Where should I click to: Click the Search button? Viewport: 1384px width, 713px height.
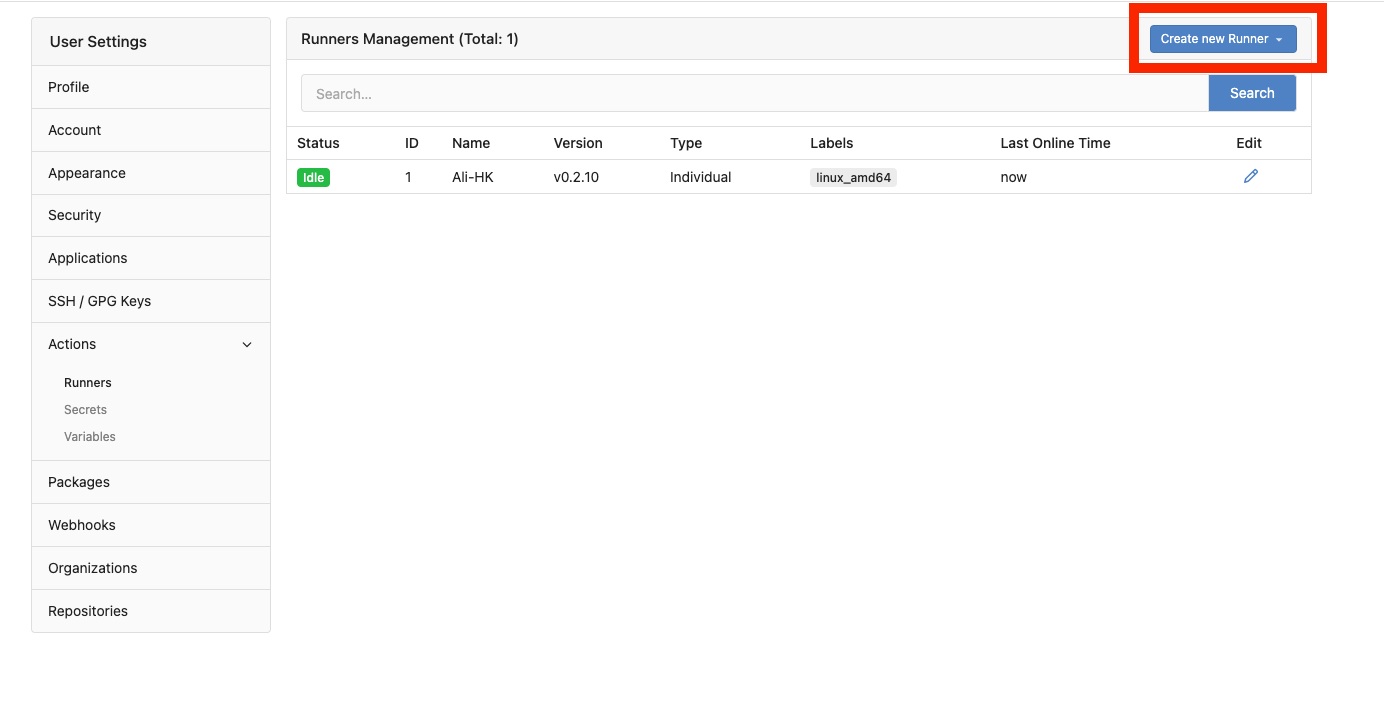1252,92
